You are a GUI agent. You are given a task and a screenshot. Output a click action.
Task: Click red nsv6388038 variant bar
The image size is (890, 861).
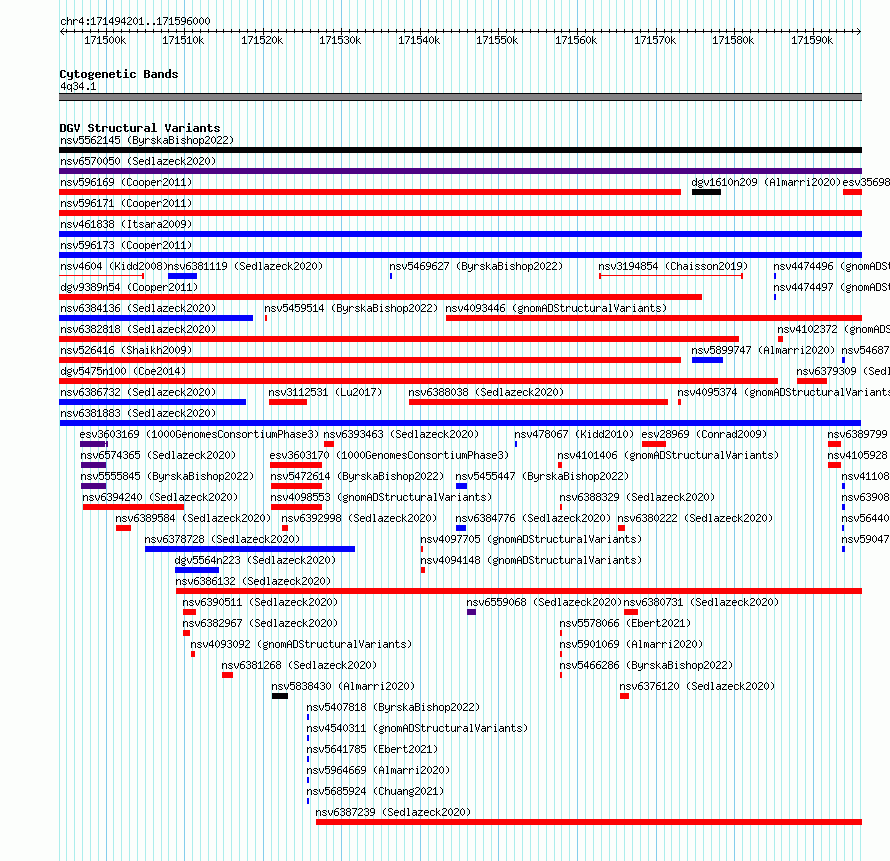click(x=538, y=402)
